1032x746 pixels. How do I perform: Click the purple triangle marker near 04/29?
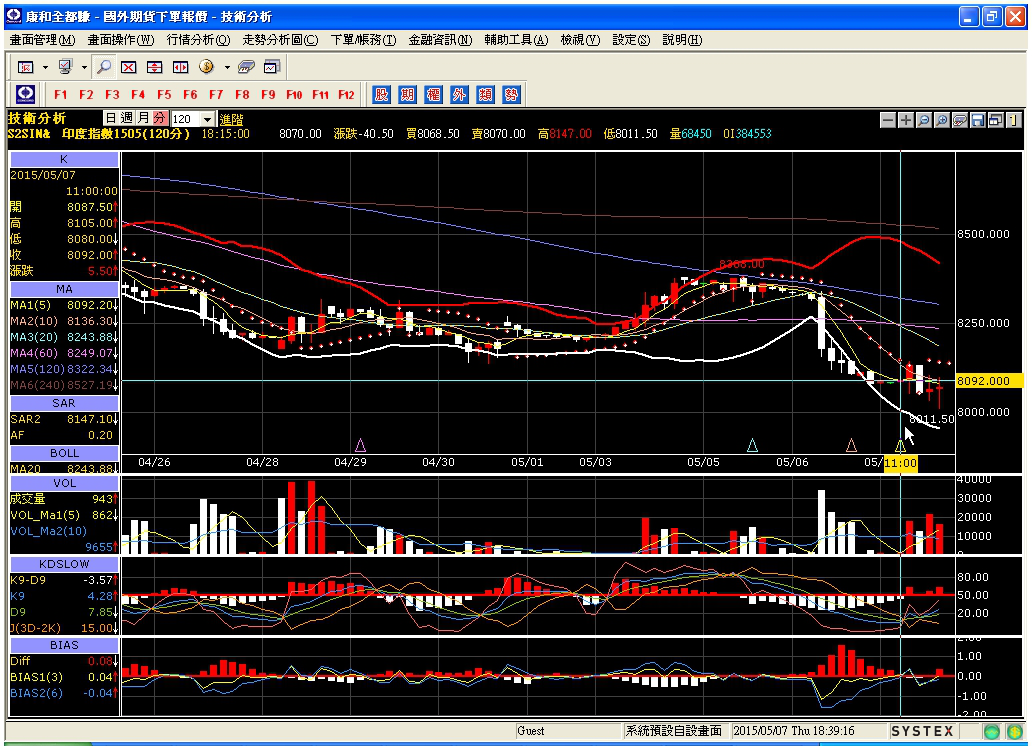(x=360, y=446)
